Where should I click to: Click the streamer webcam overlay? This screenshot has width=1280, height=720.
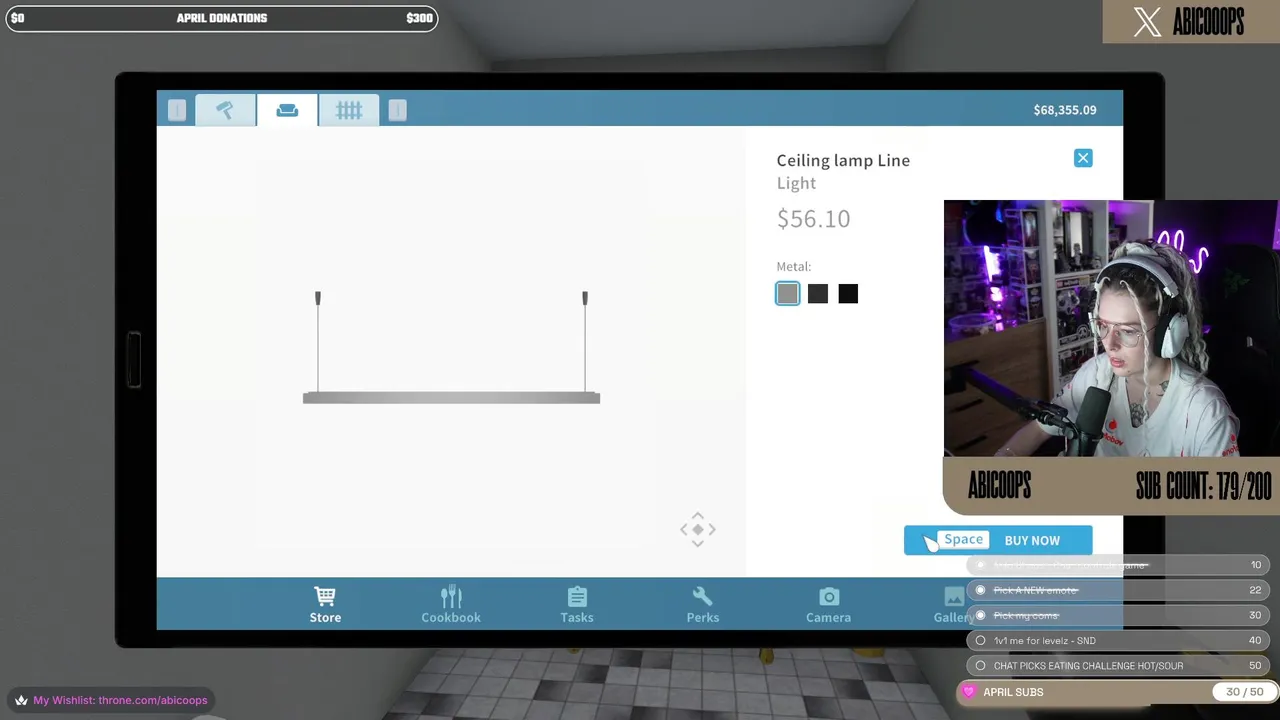[1110, 328]
